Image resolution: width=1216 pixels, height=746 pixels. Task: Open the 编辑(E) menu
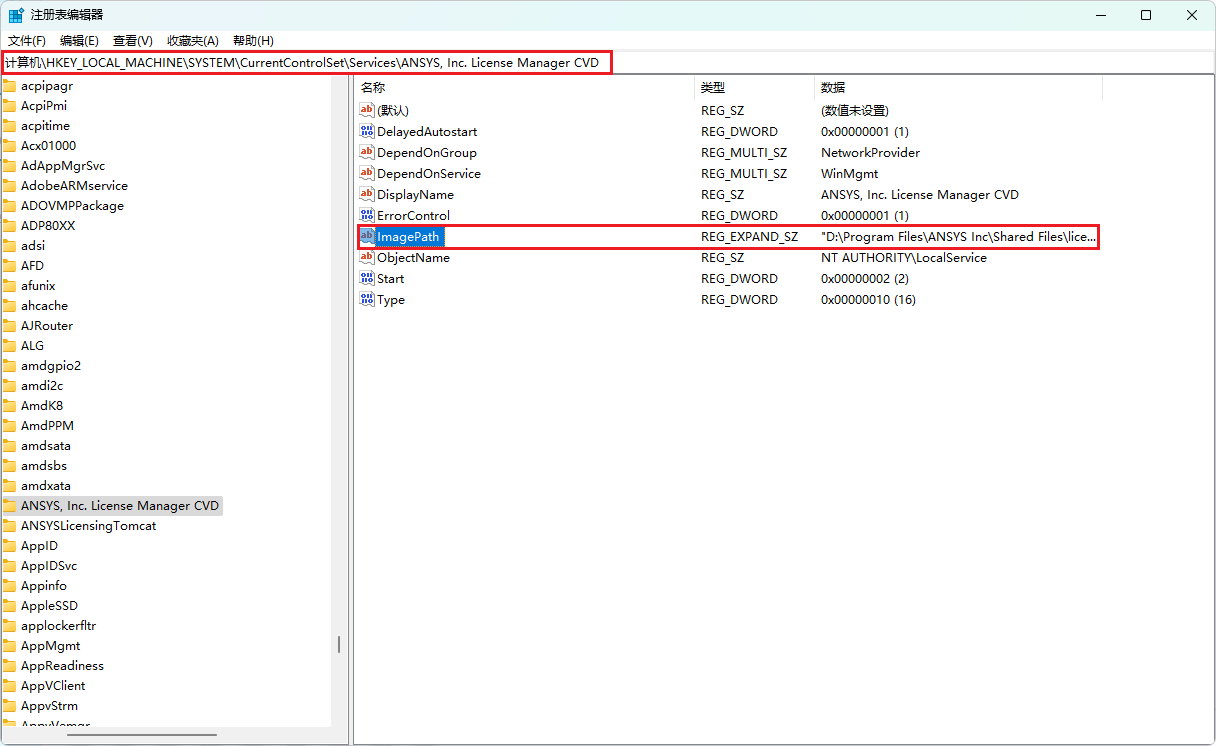tap(79, 40)
